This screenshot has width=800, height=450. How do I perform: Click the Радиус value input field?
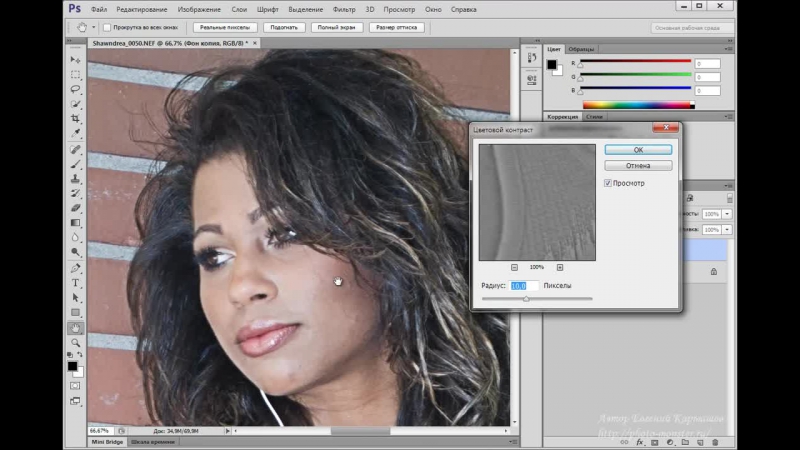click(x=524, y=286)
